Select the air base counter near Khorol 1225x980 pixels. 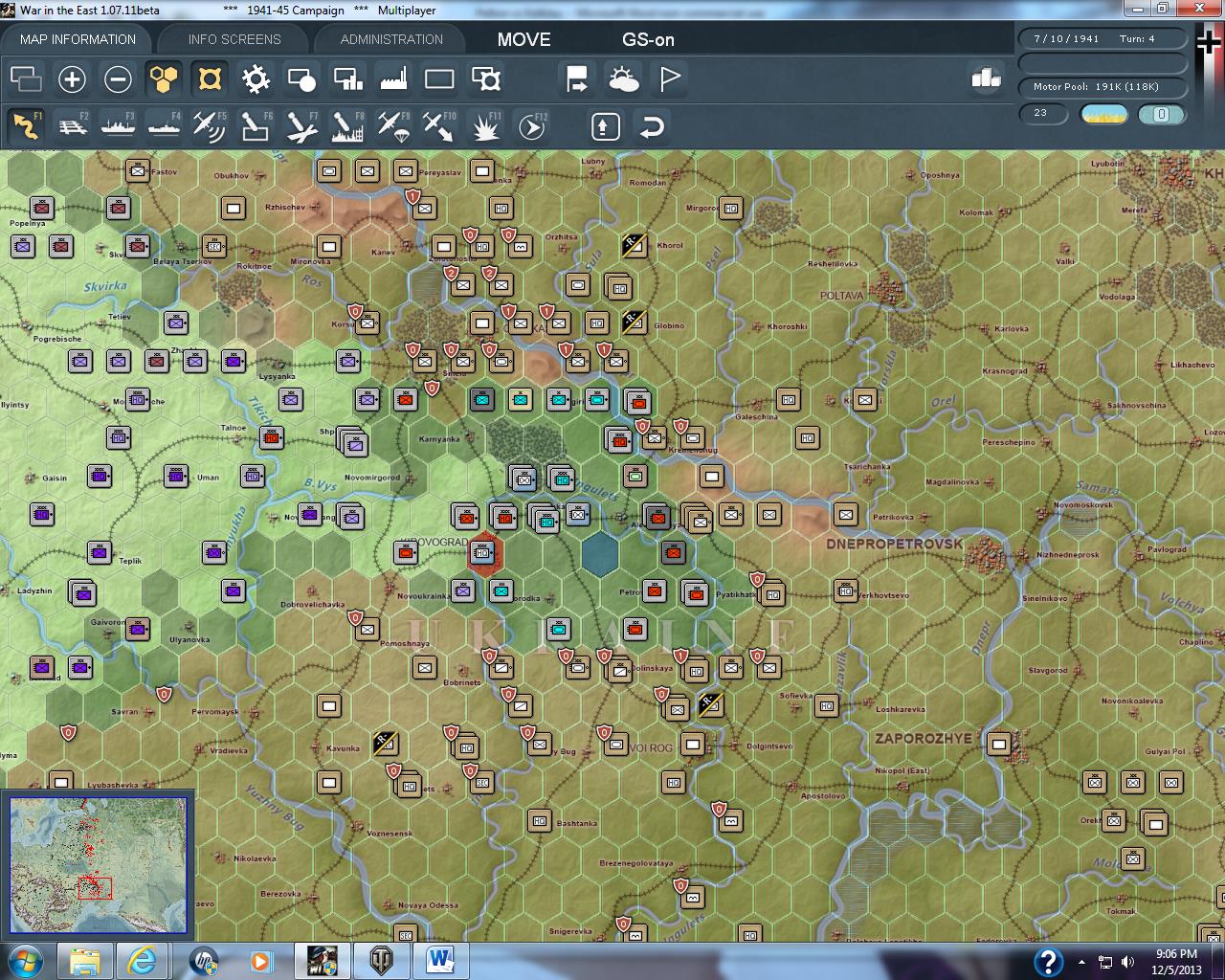[x=634, y=245]
